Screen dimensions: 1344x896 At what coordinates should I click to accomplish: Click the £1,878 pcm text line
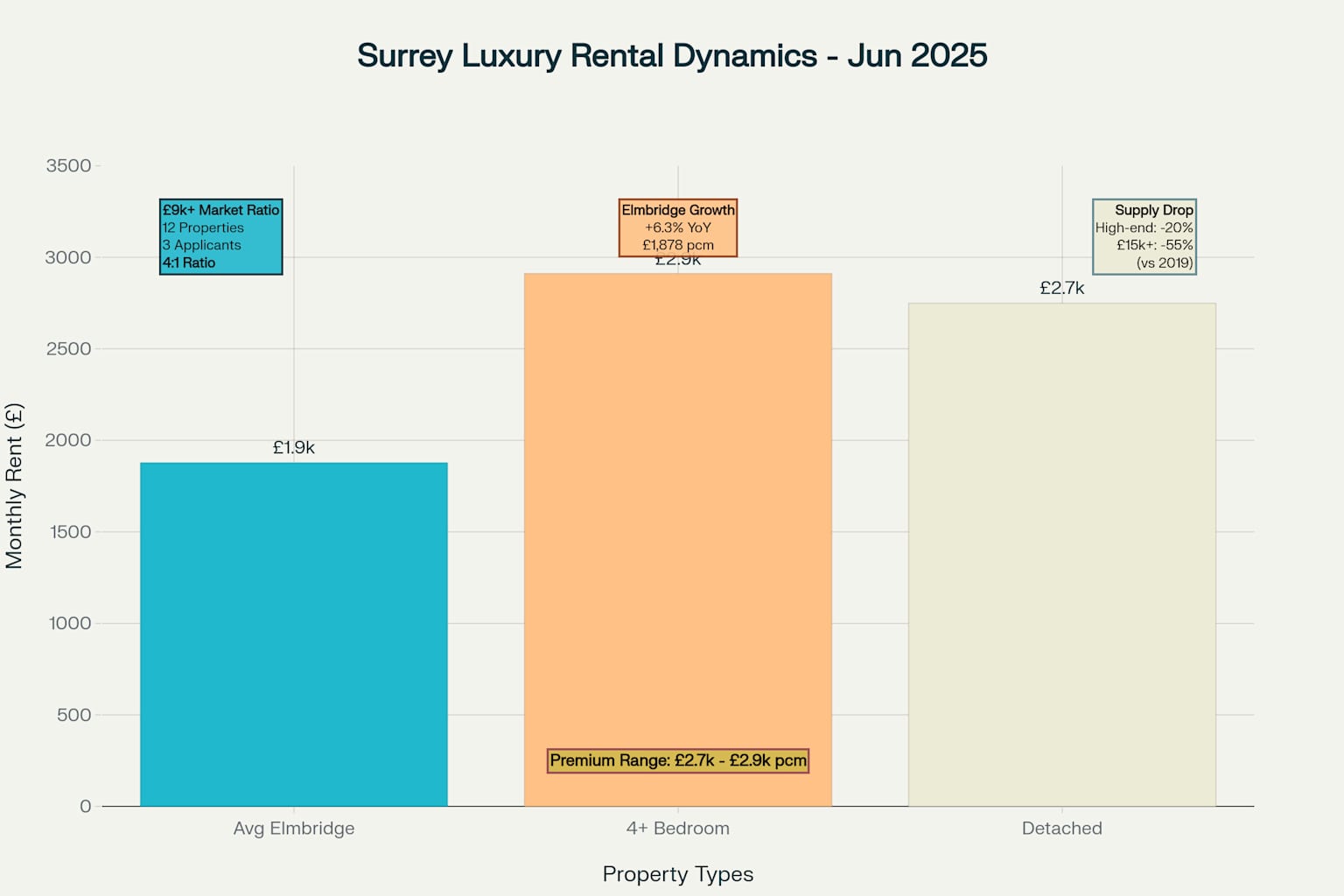678,245
